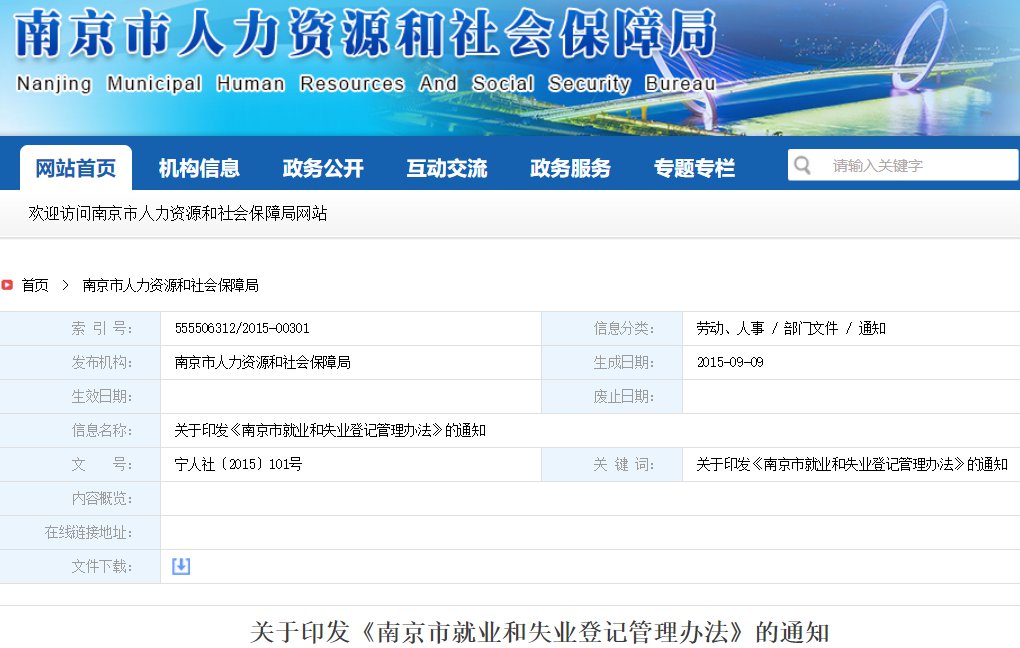The height and width of the screenshot is (648, 1020).
Task: Open the 互动交流 menu
Action: tap(446, 169)
